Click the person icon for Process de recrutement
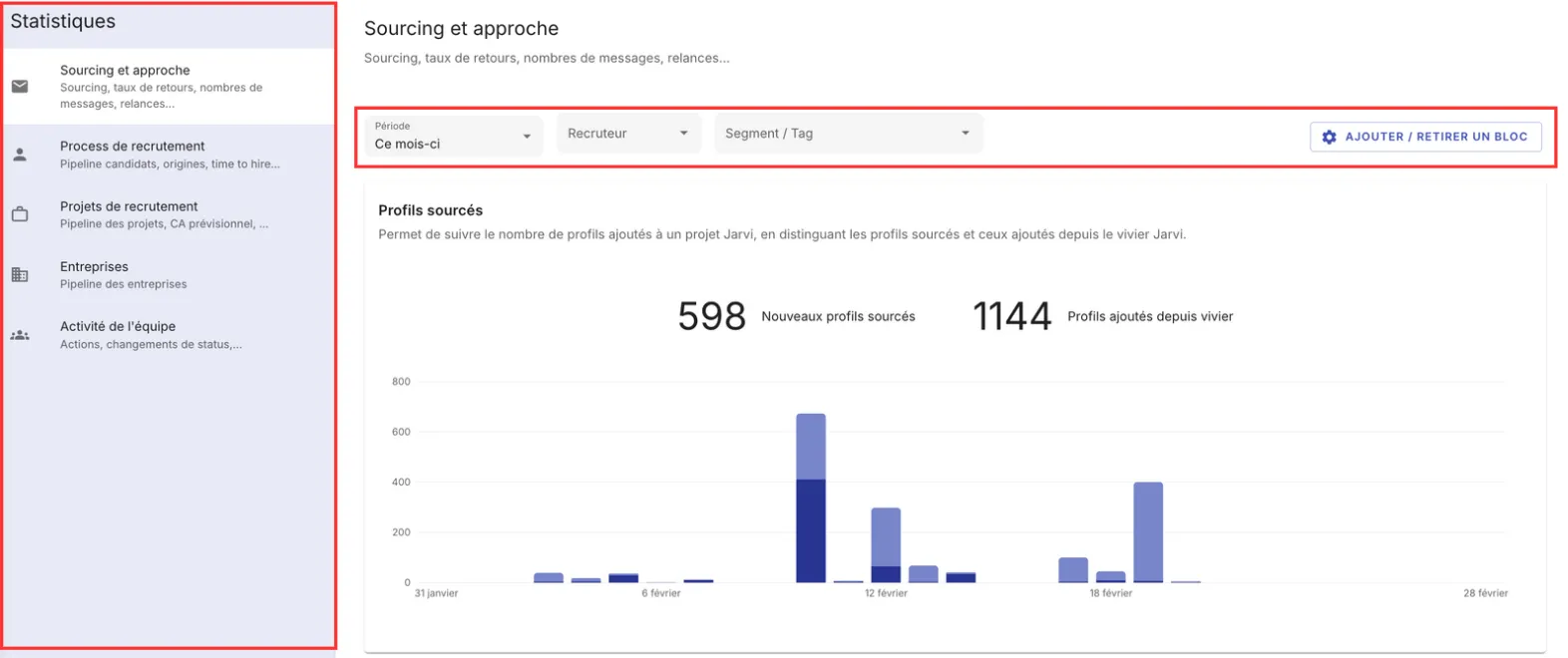1568x658 pixels. (20, 155)
